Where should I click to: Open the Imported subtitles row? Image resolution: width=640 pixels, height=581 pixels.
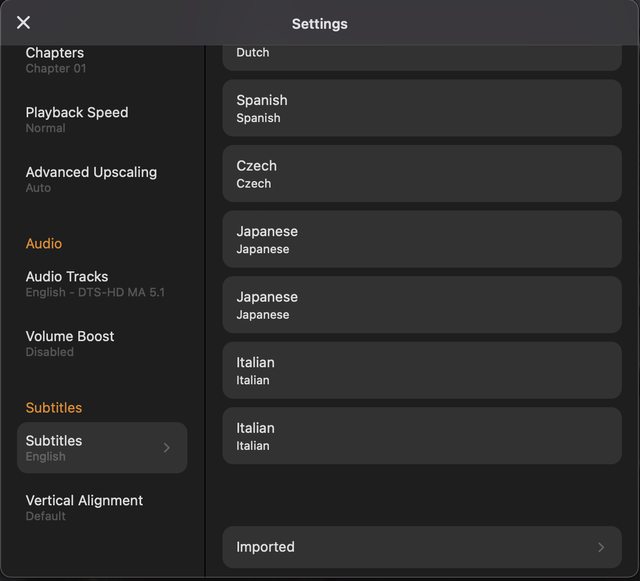click(421, 547)
